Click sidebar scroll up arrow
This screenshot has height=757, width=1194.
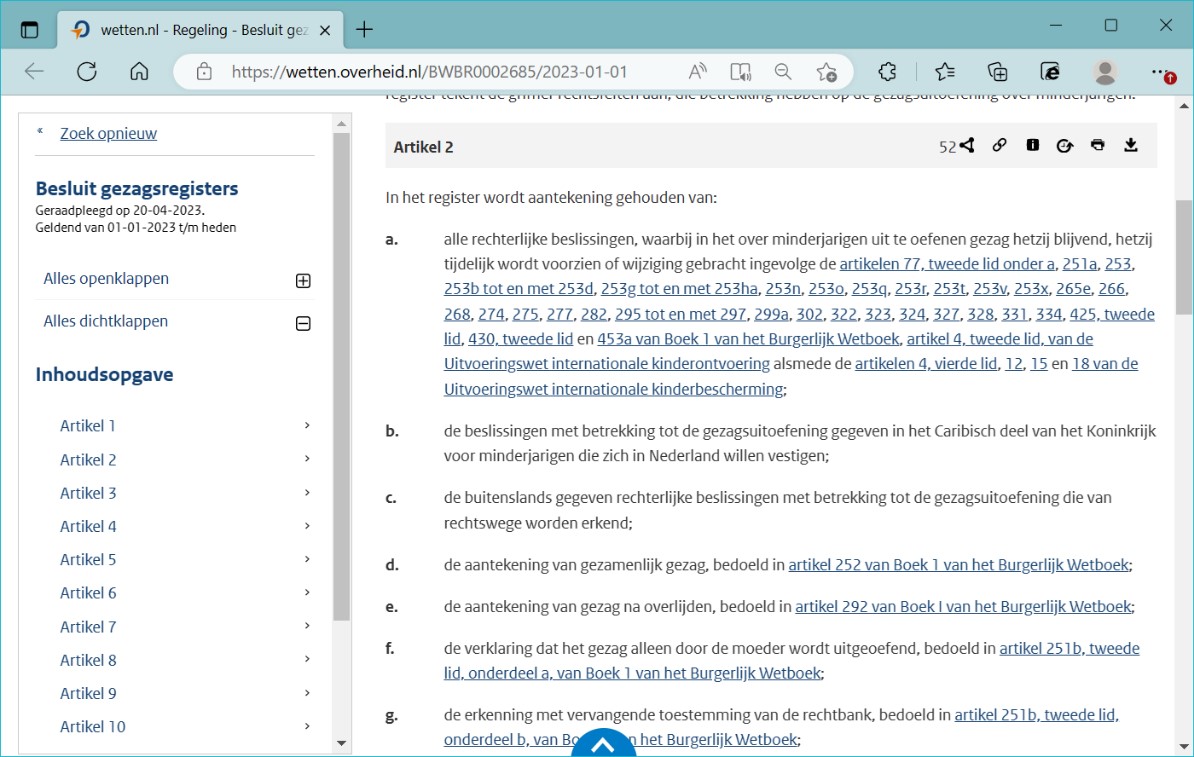(341, 123)
